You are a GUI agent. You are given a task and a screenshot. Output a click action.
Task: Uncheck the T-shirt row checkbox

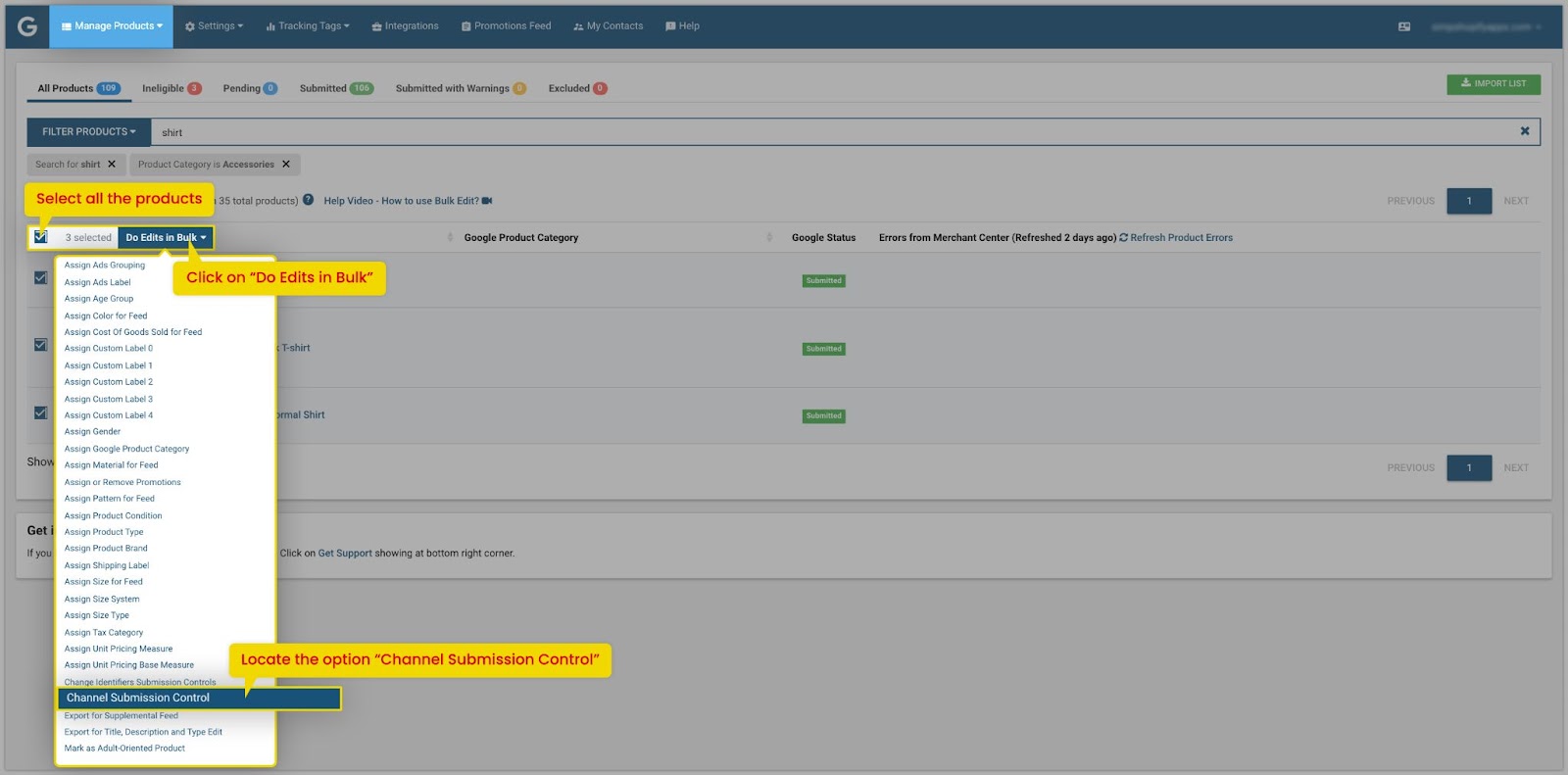coord(40,345)
